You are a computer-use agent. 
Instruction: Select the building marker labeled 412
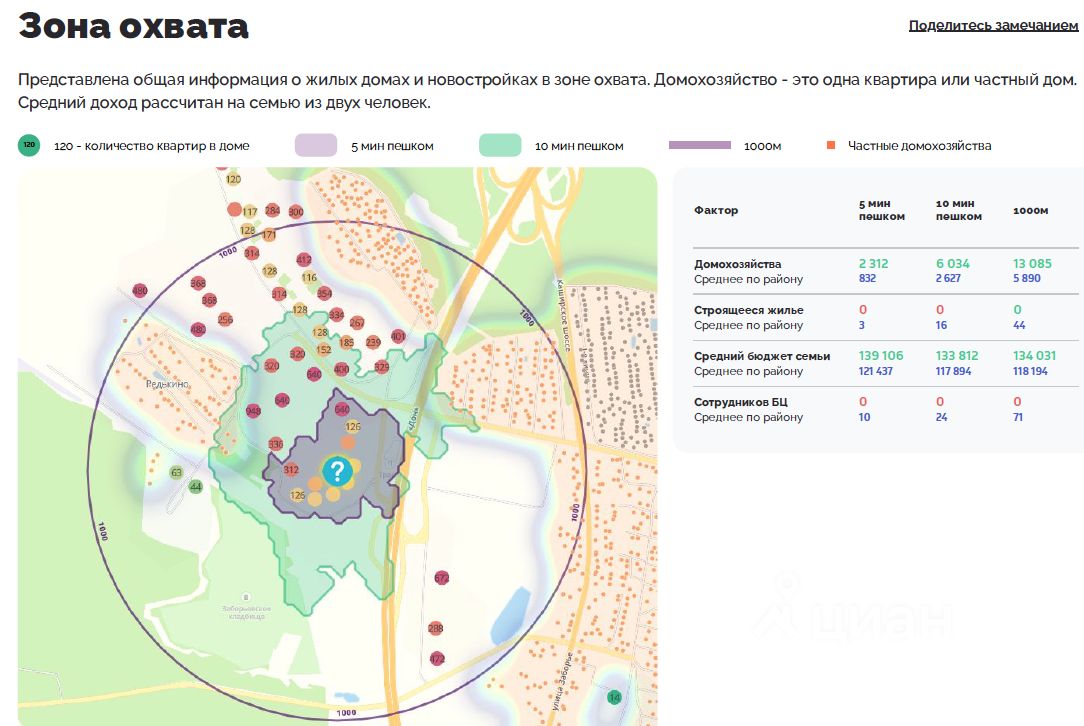click(303, 259)
